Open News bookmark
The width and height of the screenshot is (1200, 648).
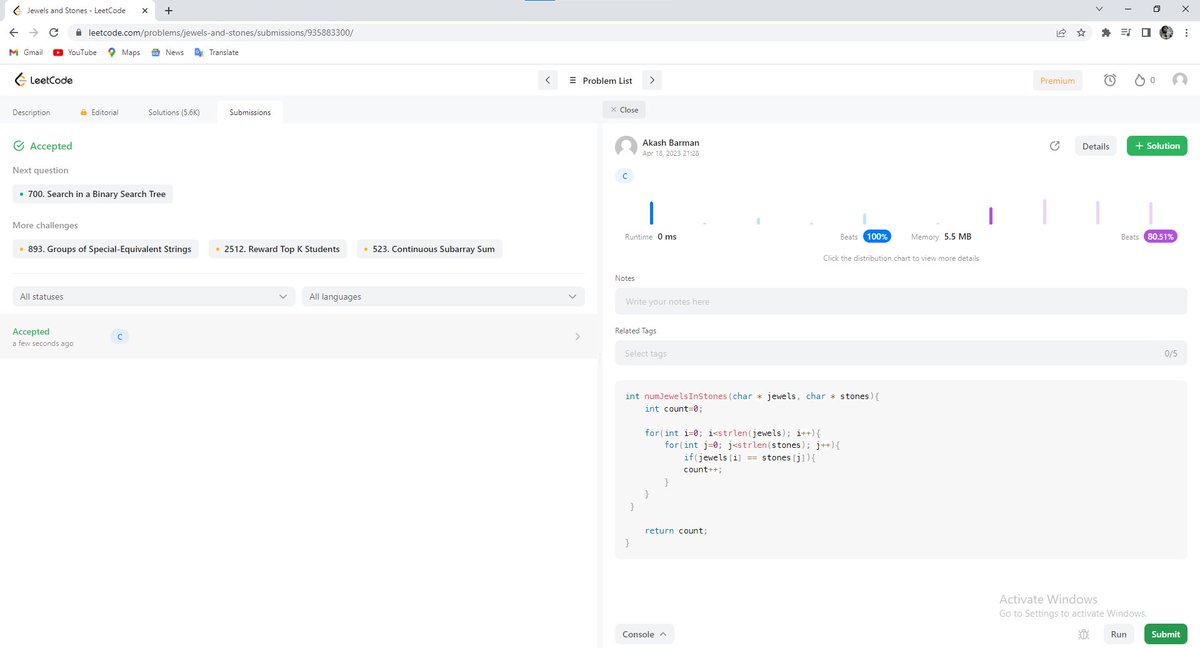click(x=167, y=52)
